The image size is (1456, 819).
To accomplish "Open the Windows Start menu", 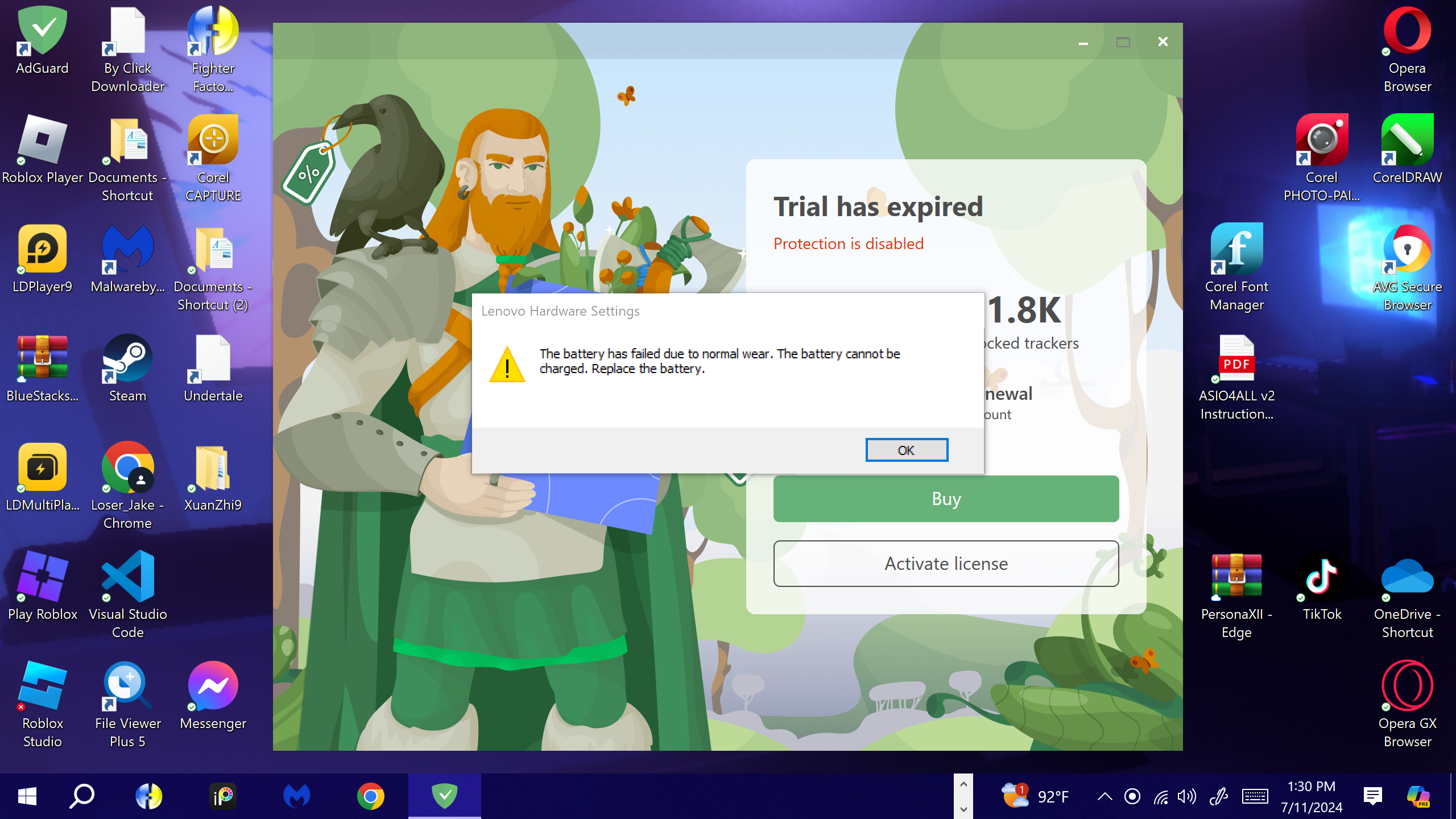I will (x=27, y=796).
